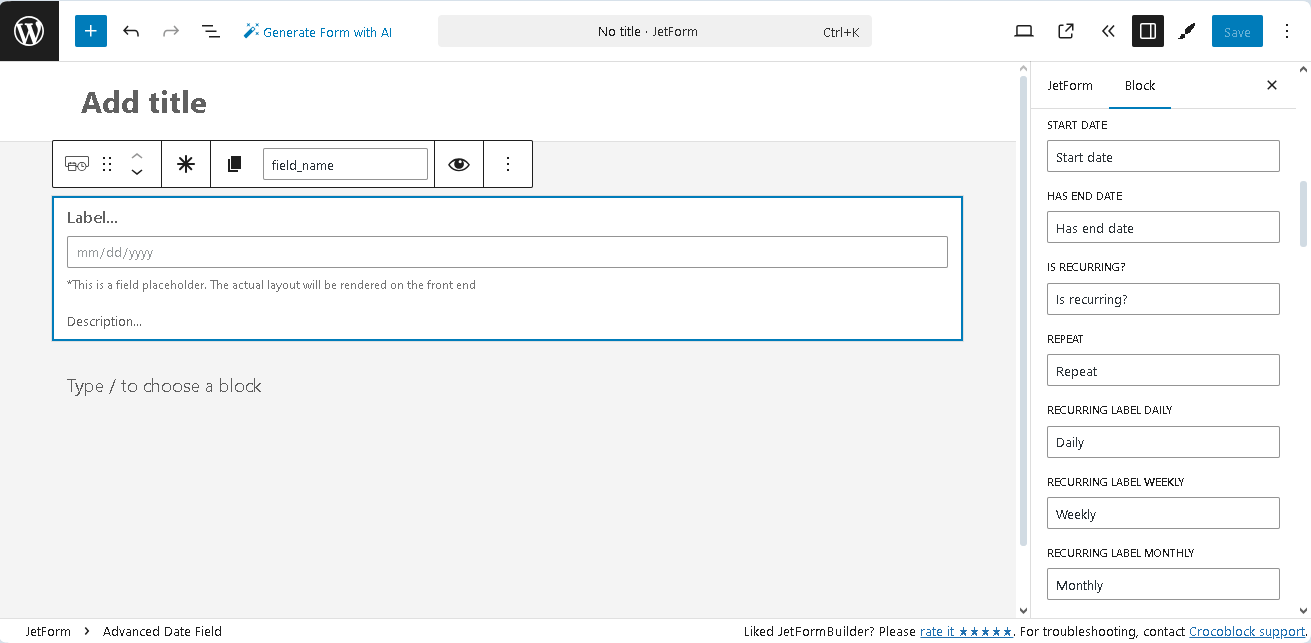
Task: Click the Undo arrow in the top toolbar
Action: tap(131, 31)
